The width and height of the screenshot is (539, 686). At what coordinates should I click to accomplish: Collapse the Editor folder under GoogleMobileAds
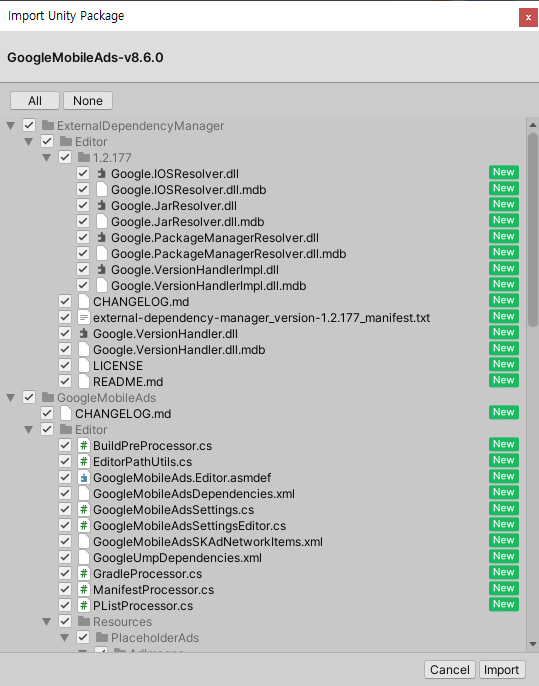pyautogui.click(x=29, y=430)
